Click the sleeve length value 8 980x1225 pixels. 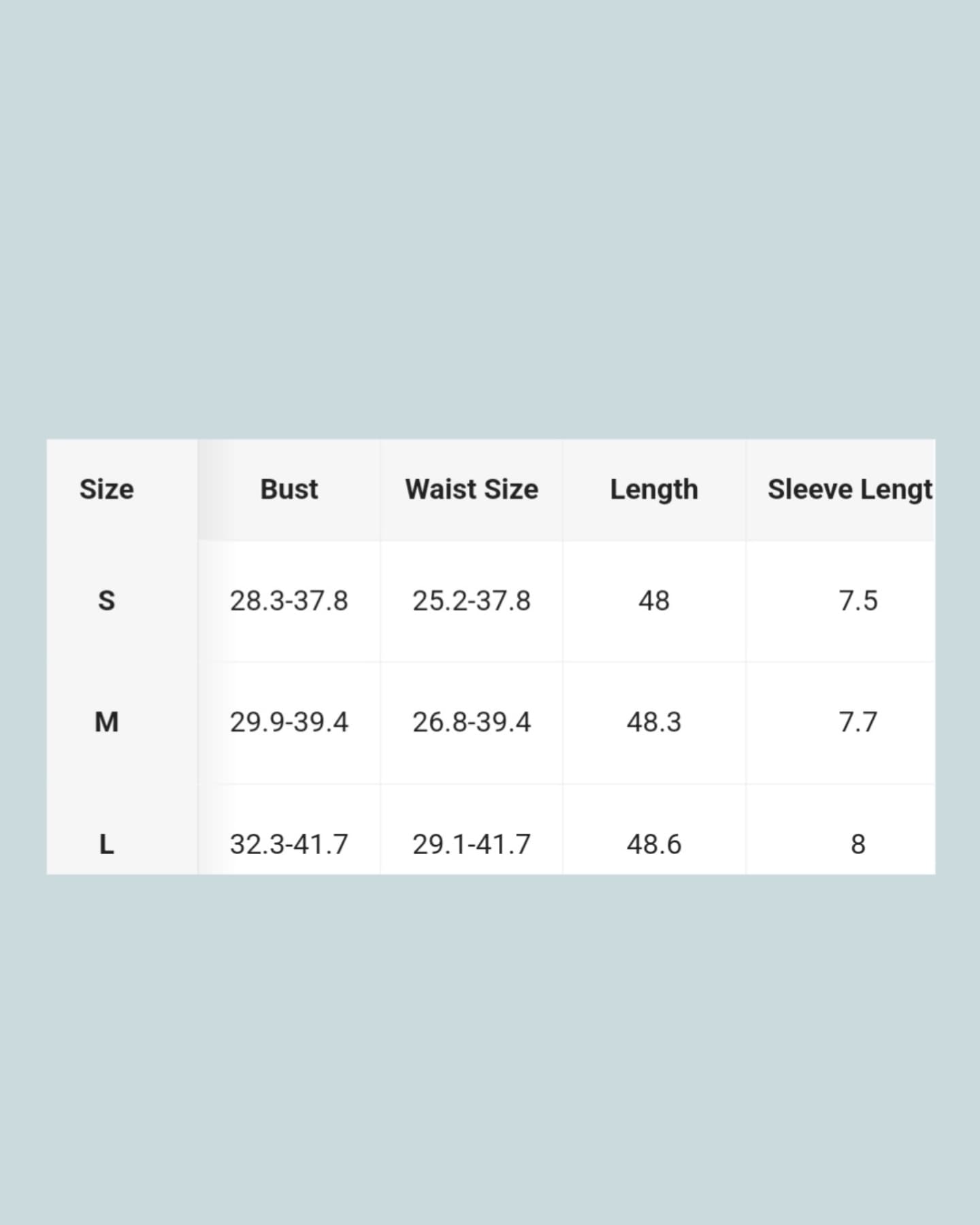[858, 845]
